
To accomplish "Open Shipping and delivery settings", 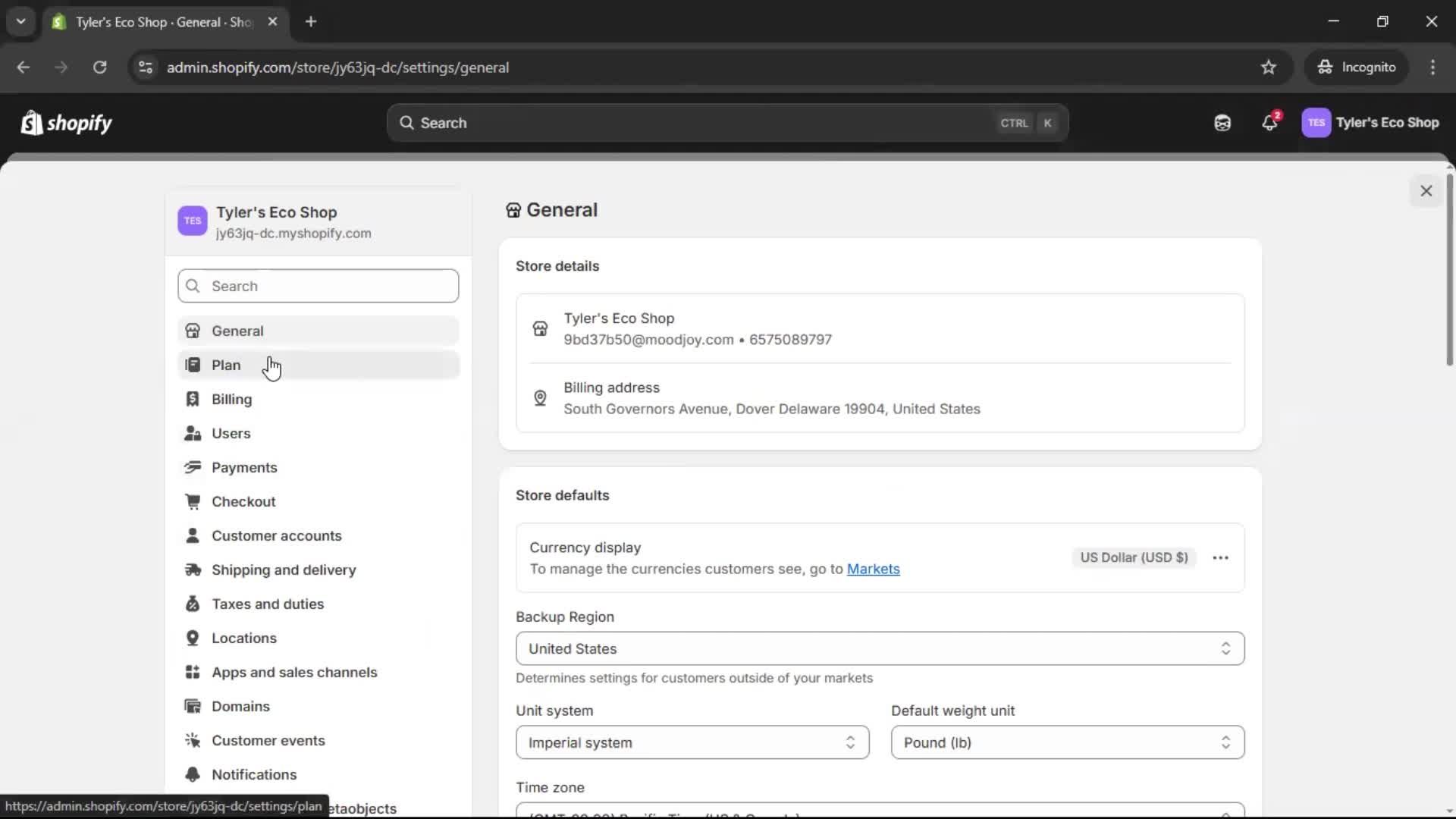I will coord(318,570).
